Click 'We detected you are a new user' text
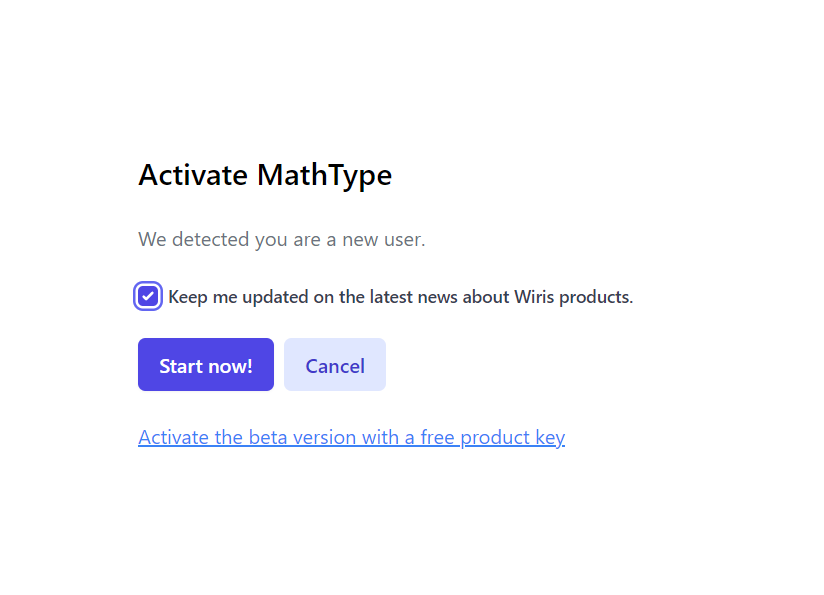The width and height of the screenshot is (824, 595). [x=282, y=240]
